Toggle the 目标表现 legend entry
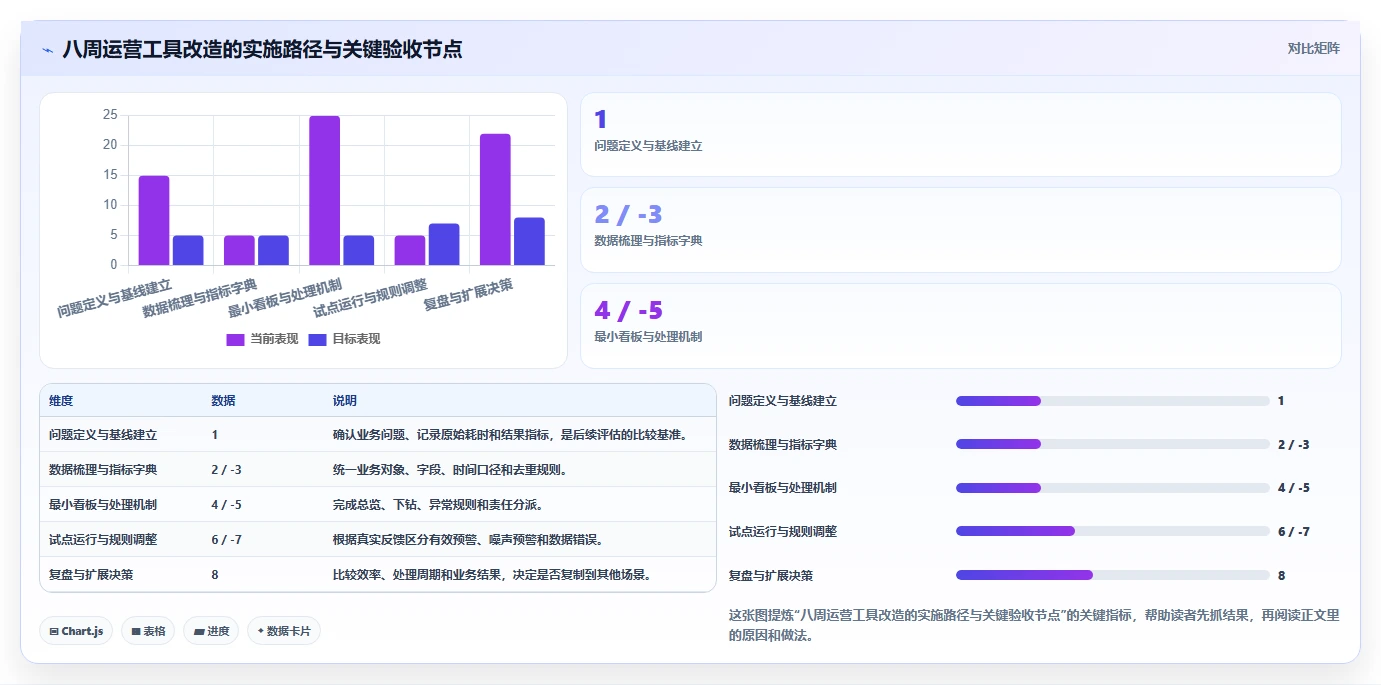The width and height of the screenshot is (1381, 685). click(x=344, y=339)
